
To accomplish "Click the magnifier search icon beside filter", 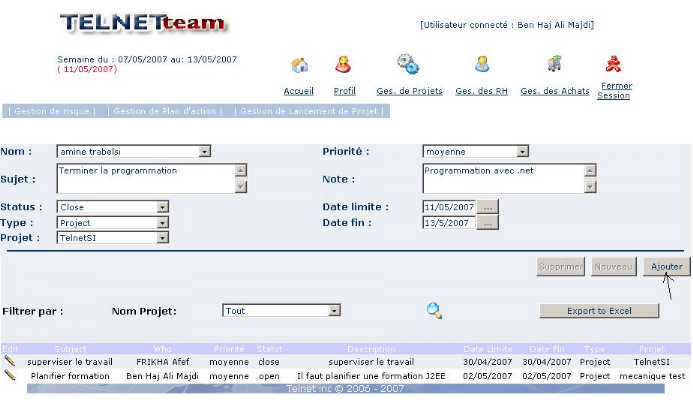I will click(434, 310).
